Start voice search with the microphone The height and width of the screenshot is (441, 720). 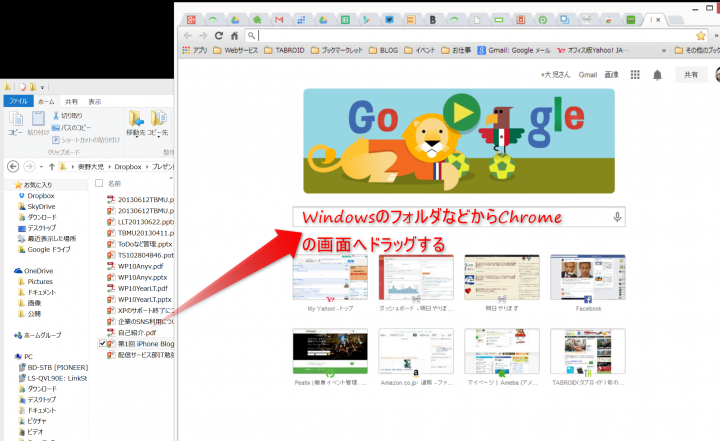[x=617, y=217]
